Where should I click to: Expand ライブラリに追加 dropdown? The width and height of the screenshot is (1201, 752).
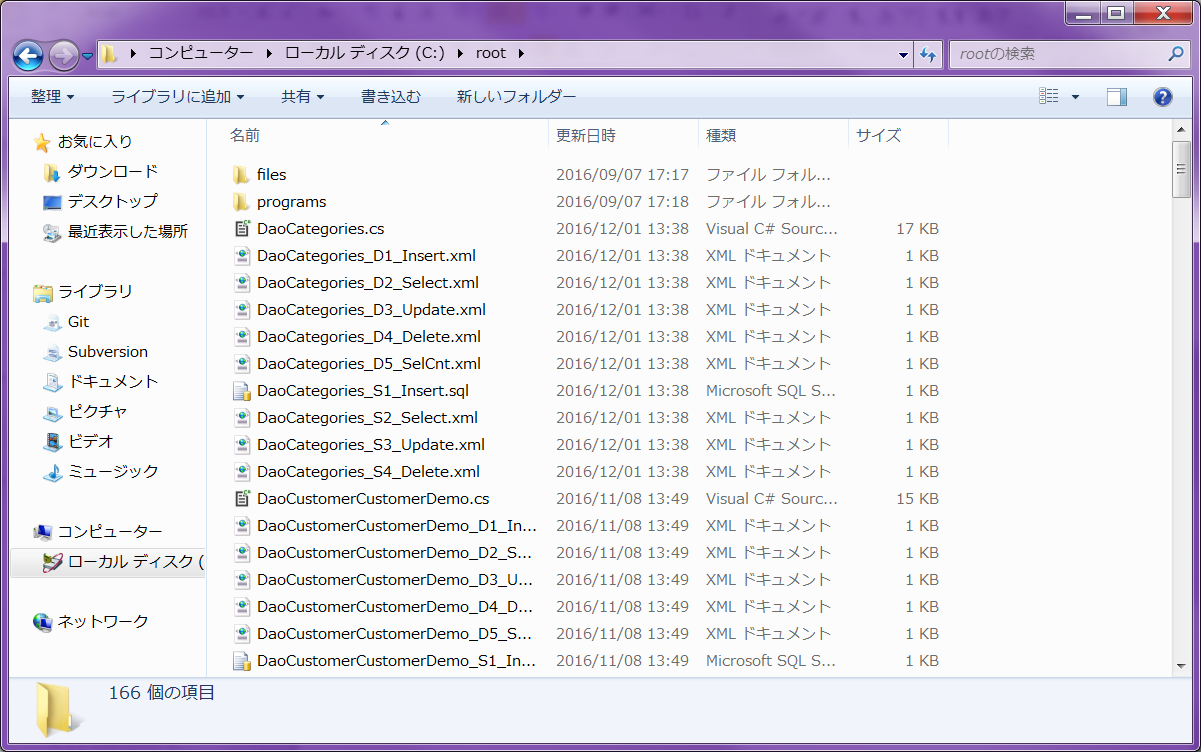(x=177, y=97)
